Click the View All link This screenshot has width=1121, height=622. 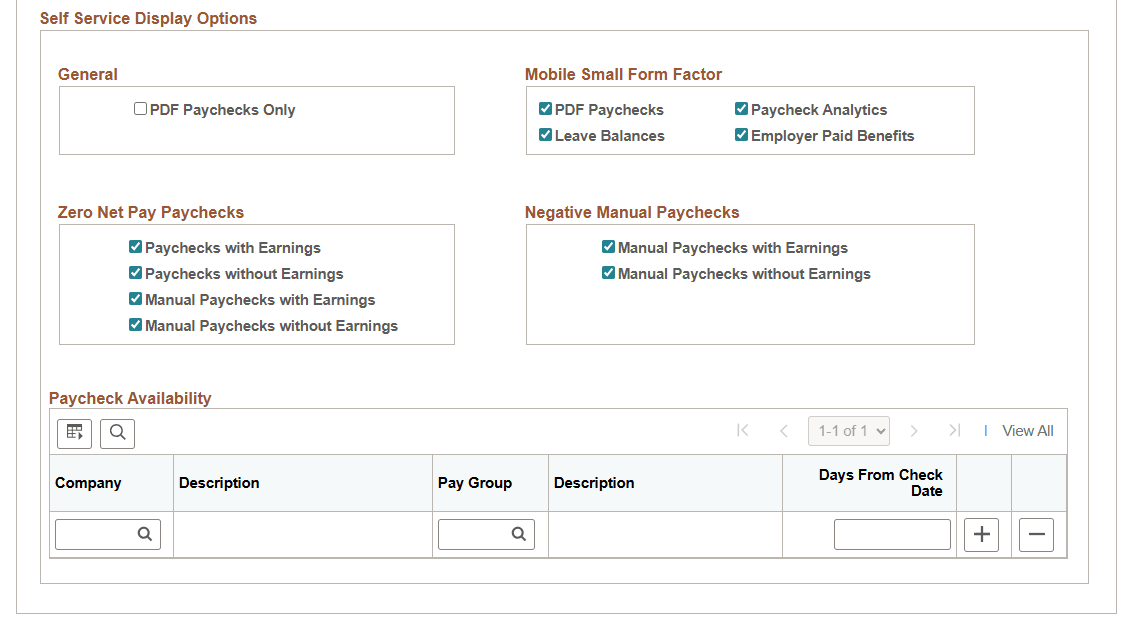coord(1028,430)
